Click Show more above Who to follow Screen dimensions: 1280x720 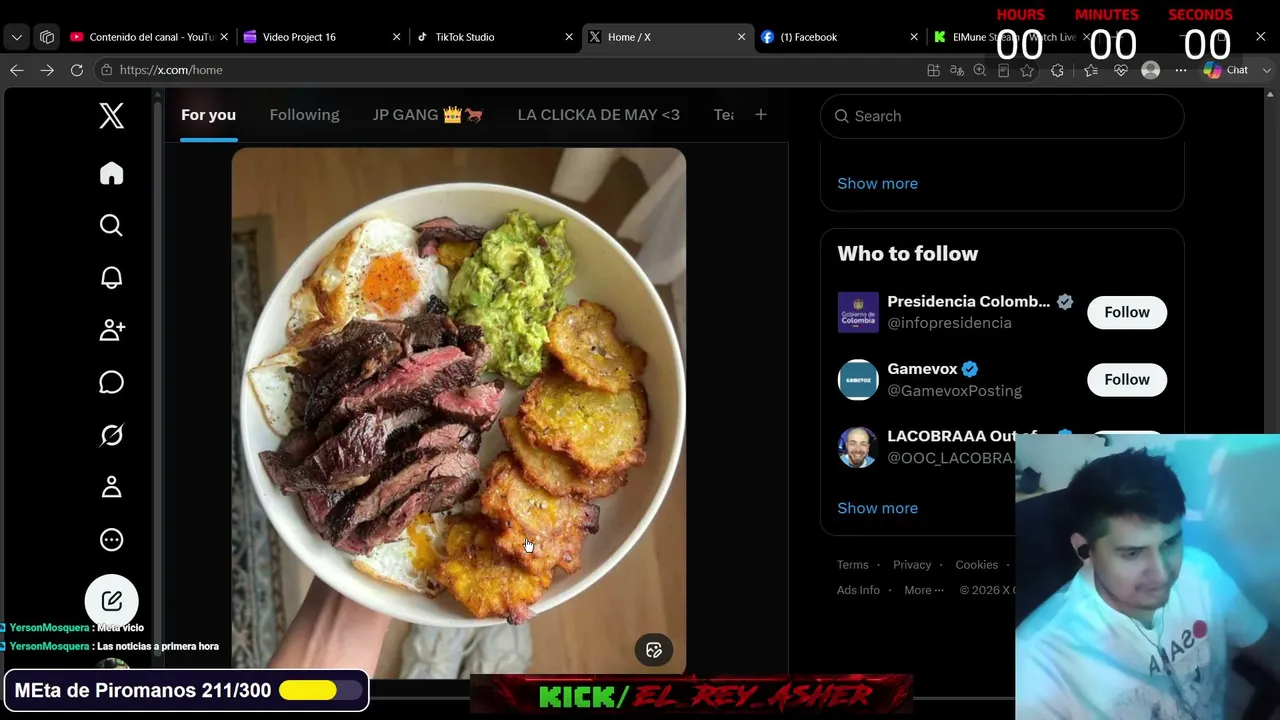coord(877,183)
